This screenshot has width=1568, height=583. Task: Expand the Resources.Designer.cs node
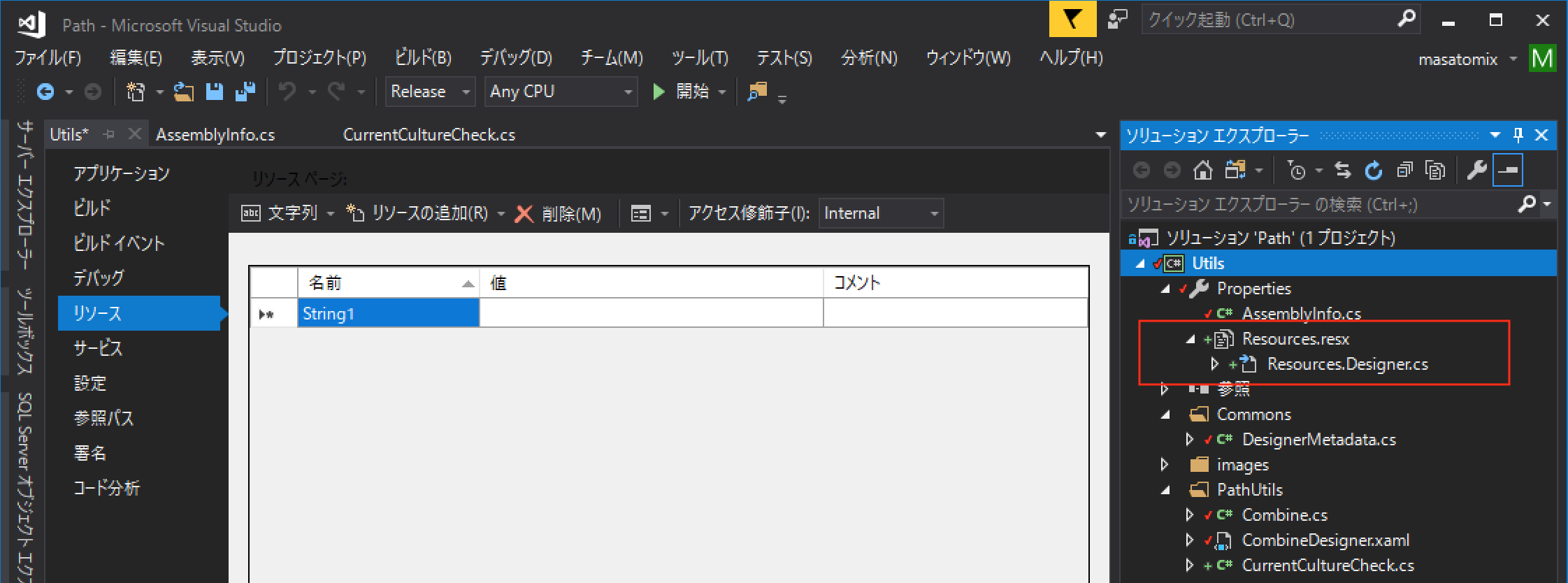(x=1215, y=364)
